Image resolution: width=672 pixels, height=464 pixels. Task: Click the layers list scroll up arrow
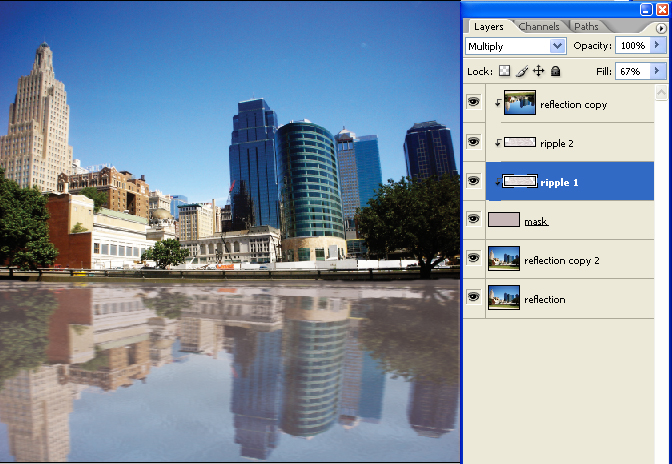(661, 93)
